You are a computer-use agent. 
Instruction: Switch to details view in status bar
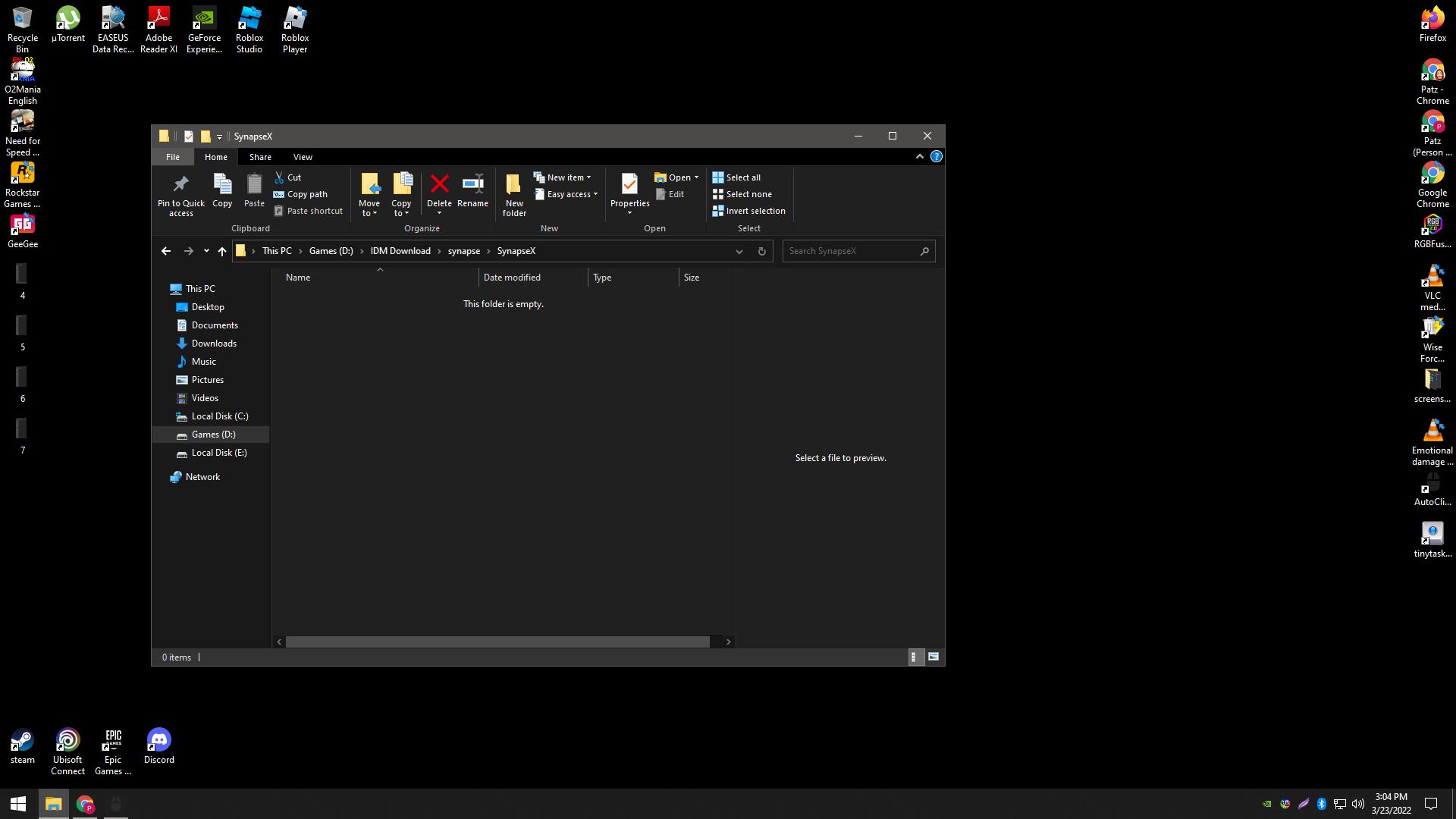(x=914, y=657)
